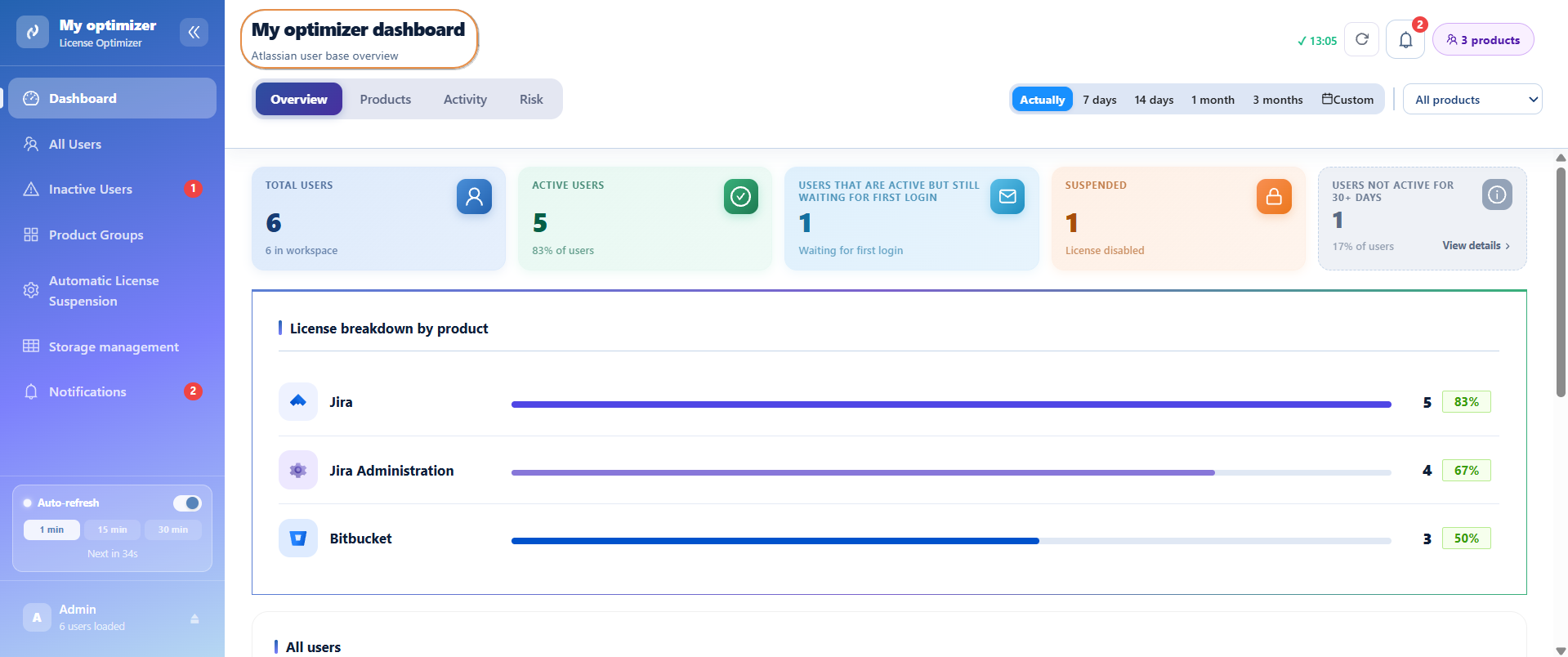Screen dimensions: 1568x657
Task: Select the 1 month time range
Action: point(1213,100)
